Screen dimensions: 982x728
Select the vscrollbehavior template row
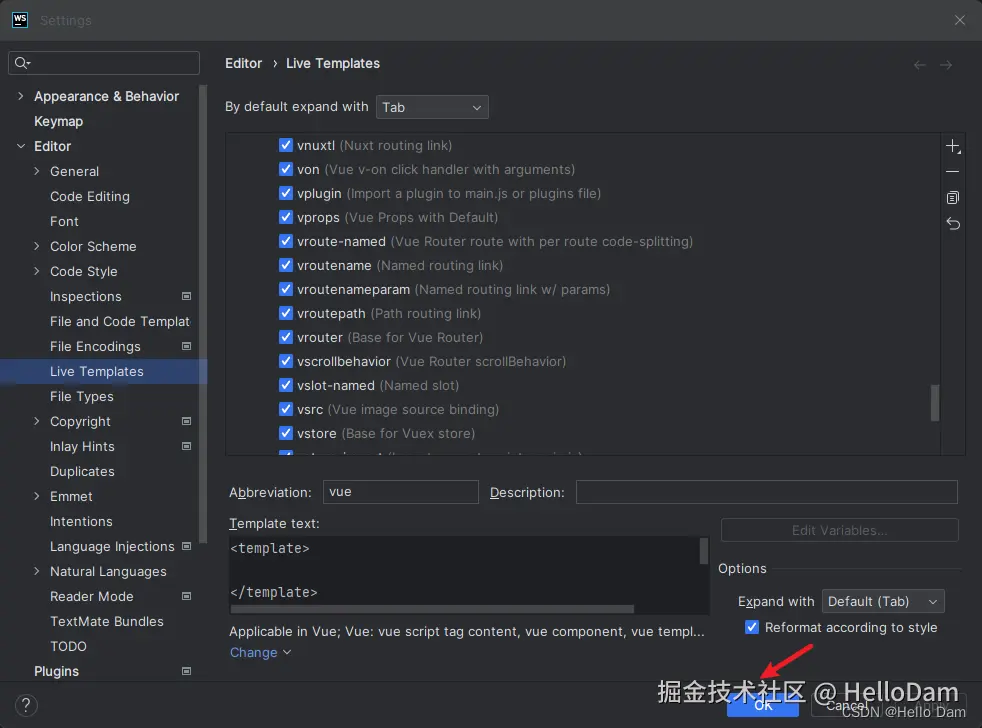coord(432,361)
